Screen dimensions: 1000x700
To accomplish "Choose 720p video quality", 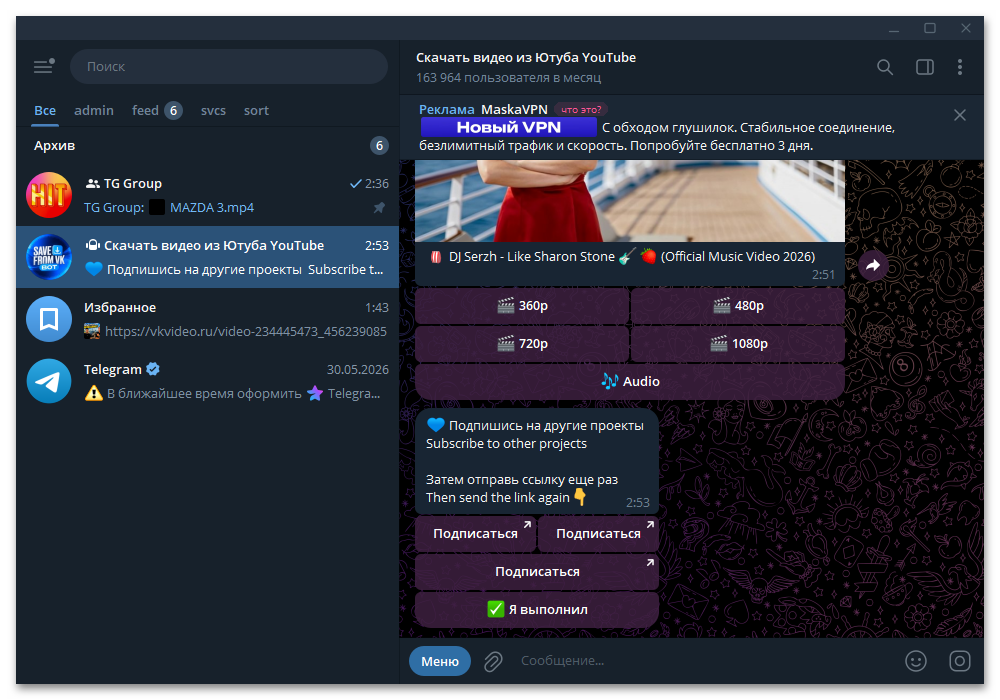I will click(522, 344).
